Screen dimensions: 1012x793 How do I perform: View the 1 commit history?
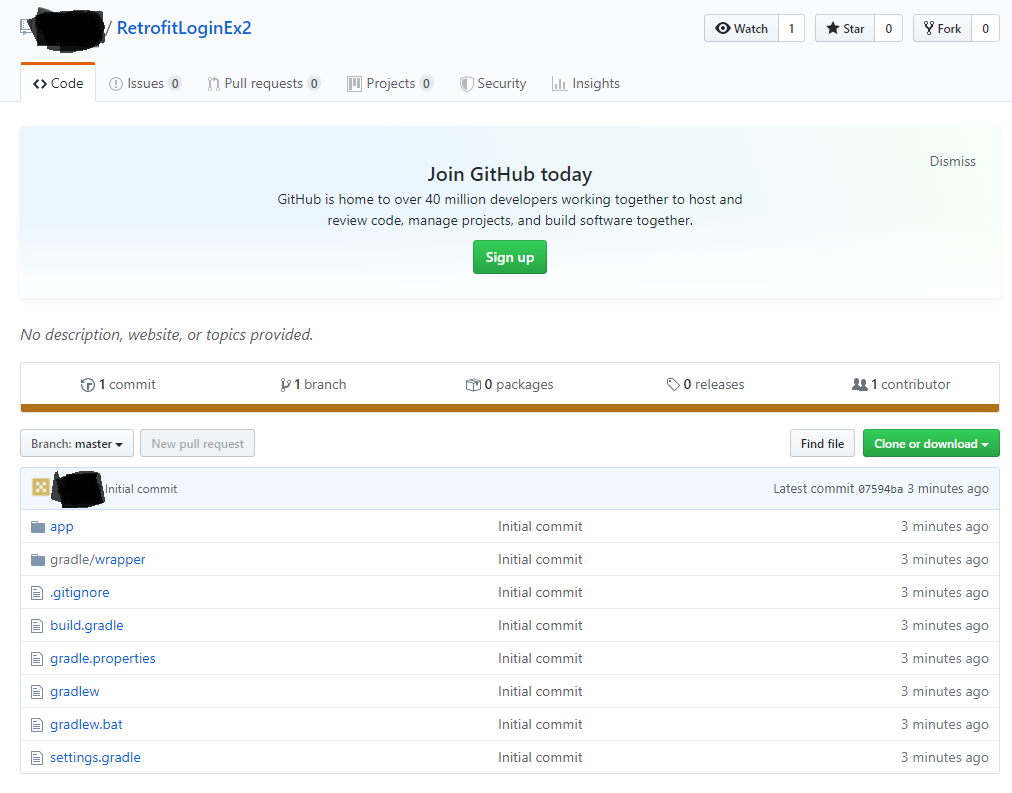(118, 385)
